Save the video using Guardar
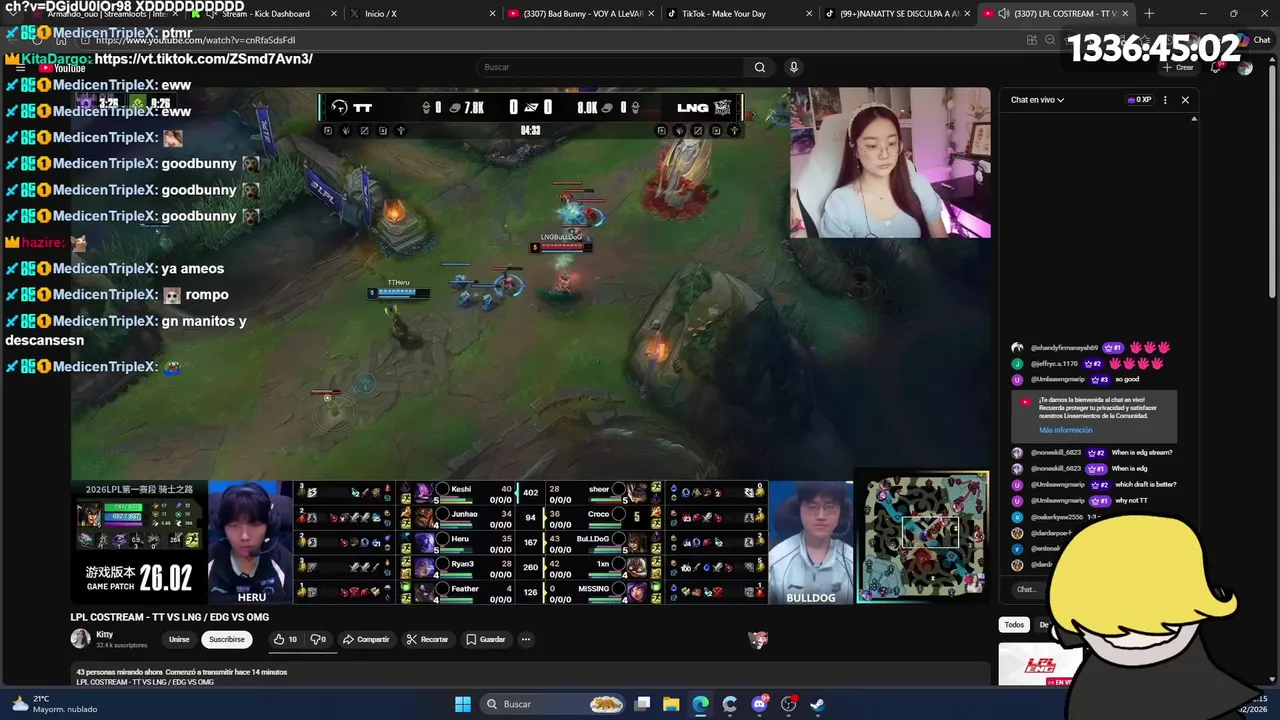The height and width of the screenshot is (720, 1280). pyautogui.click(x=485, y=639)
